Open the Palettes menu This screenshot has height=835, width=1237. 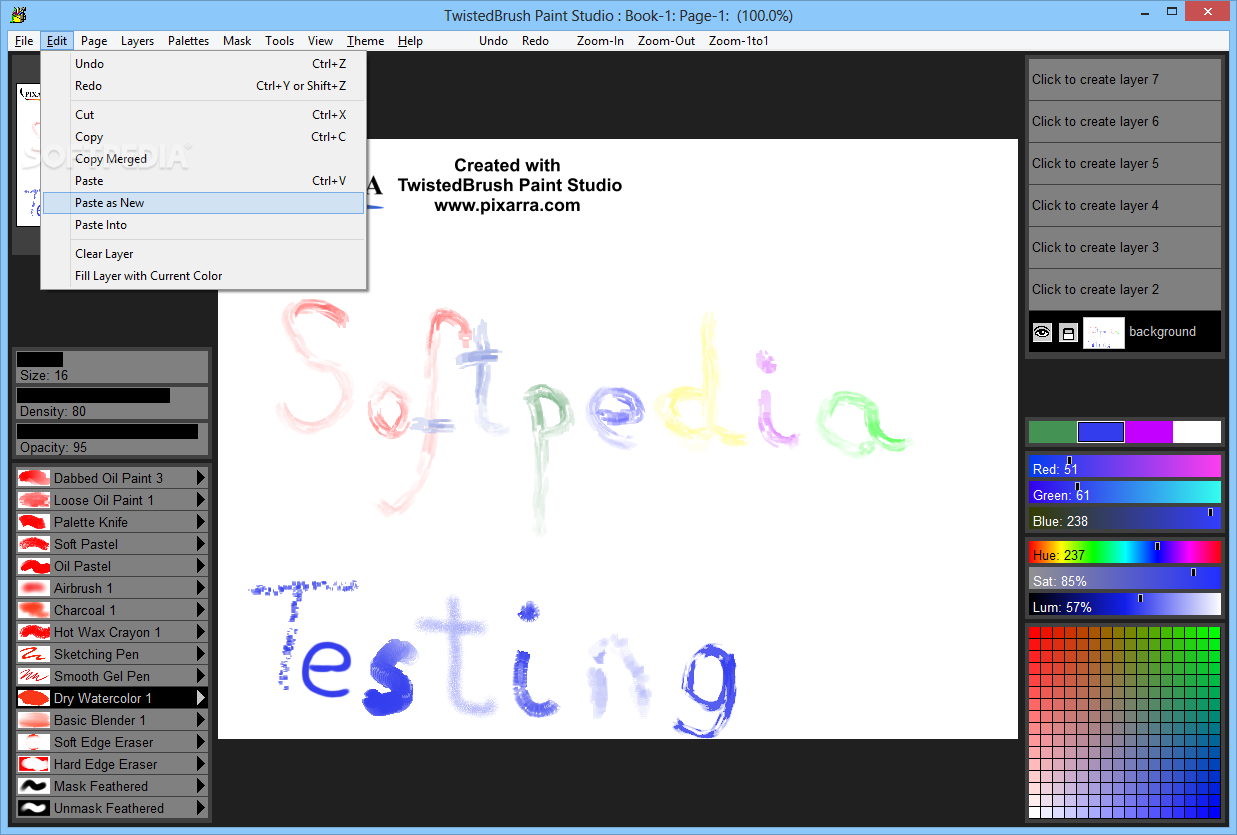pos(188,41)
